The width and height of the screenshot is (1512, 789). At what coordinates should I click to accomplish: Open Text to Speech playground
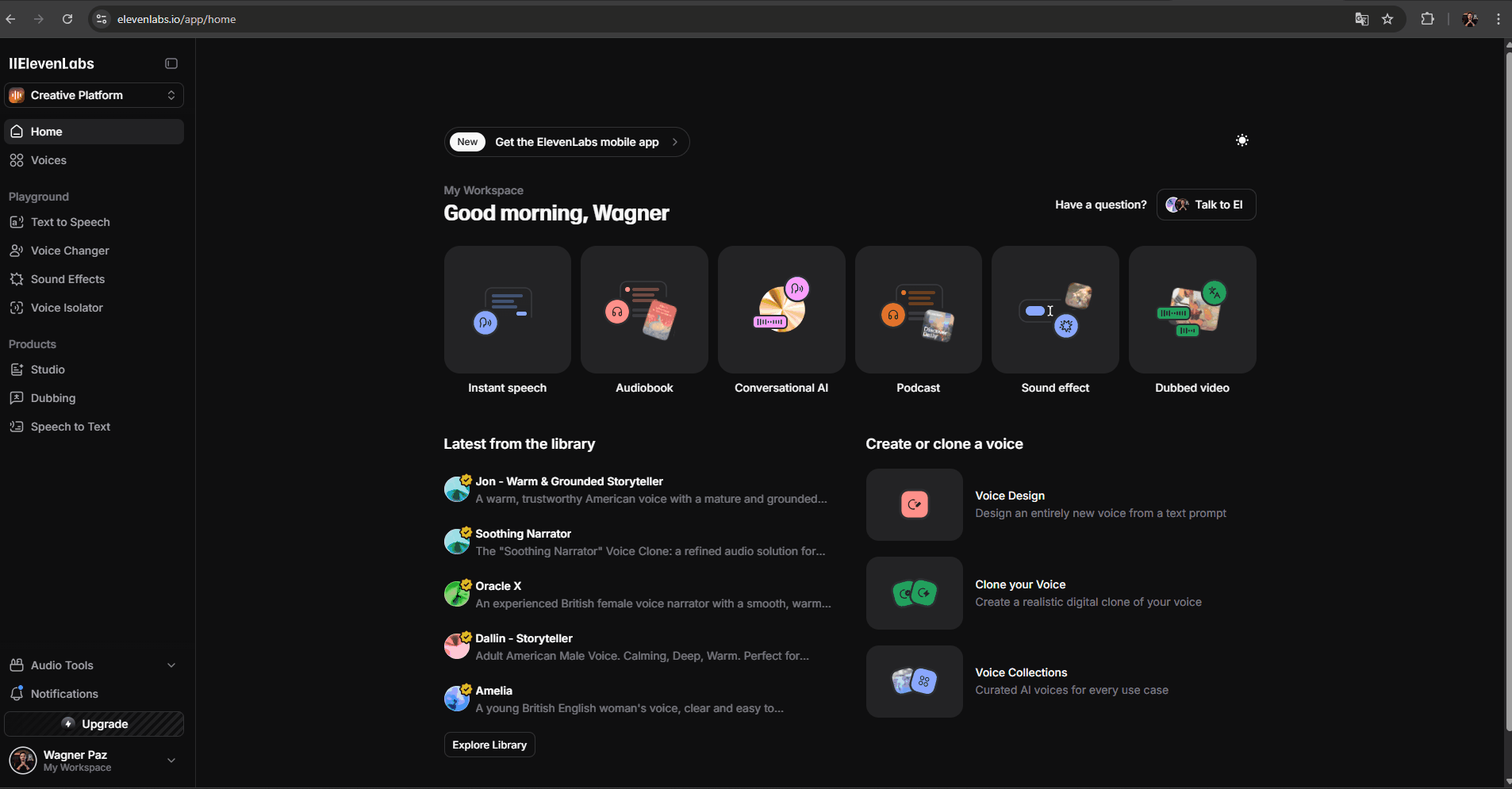[94, 222]
